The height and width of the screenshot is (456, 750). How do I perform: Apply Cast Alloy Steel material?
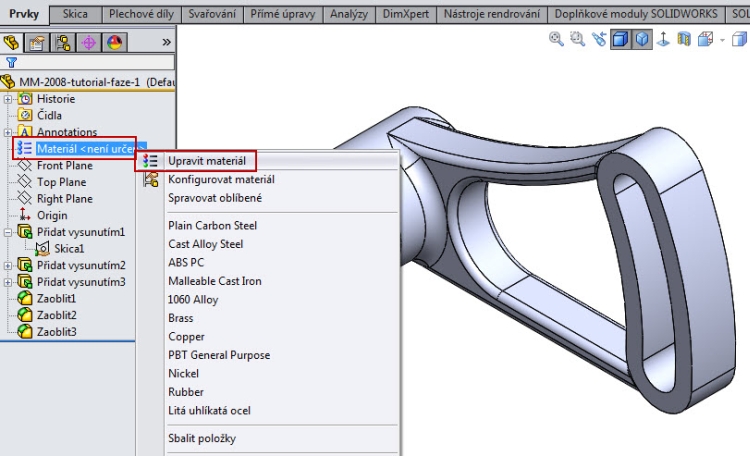[206, 244]
